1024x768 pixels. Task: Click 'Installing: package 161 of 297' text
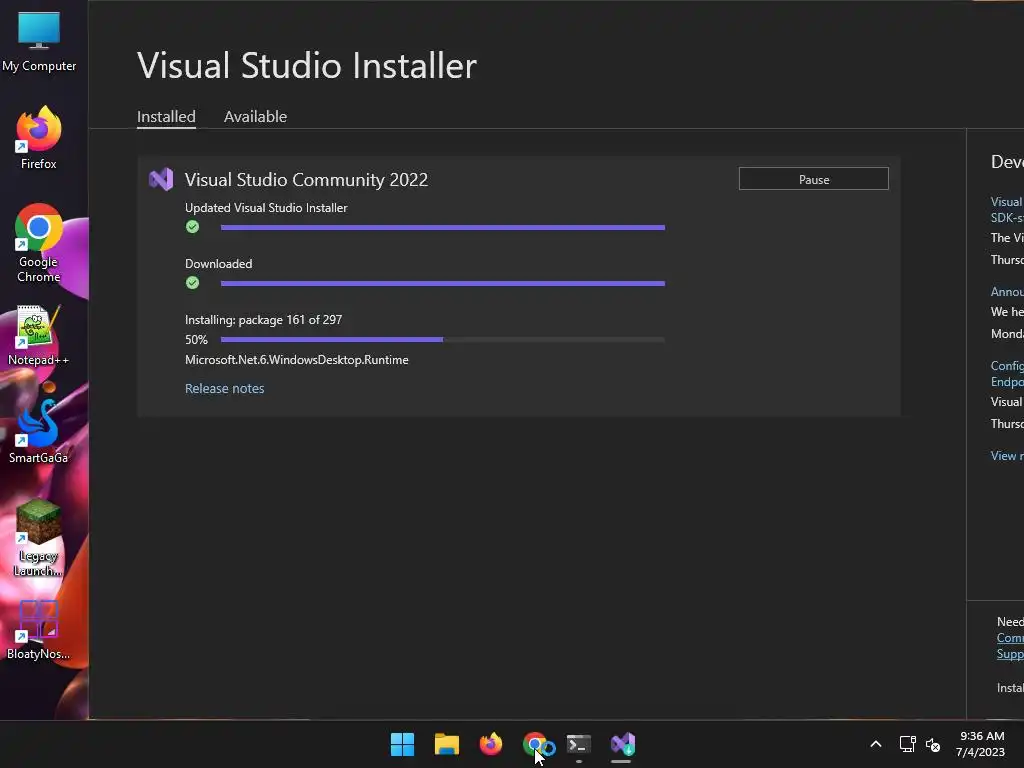click(263, 319)
